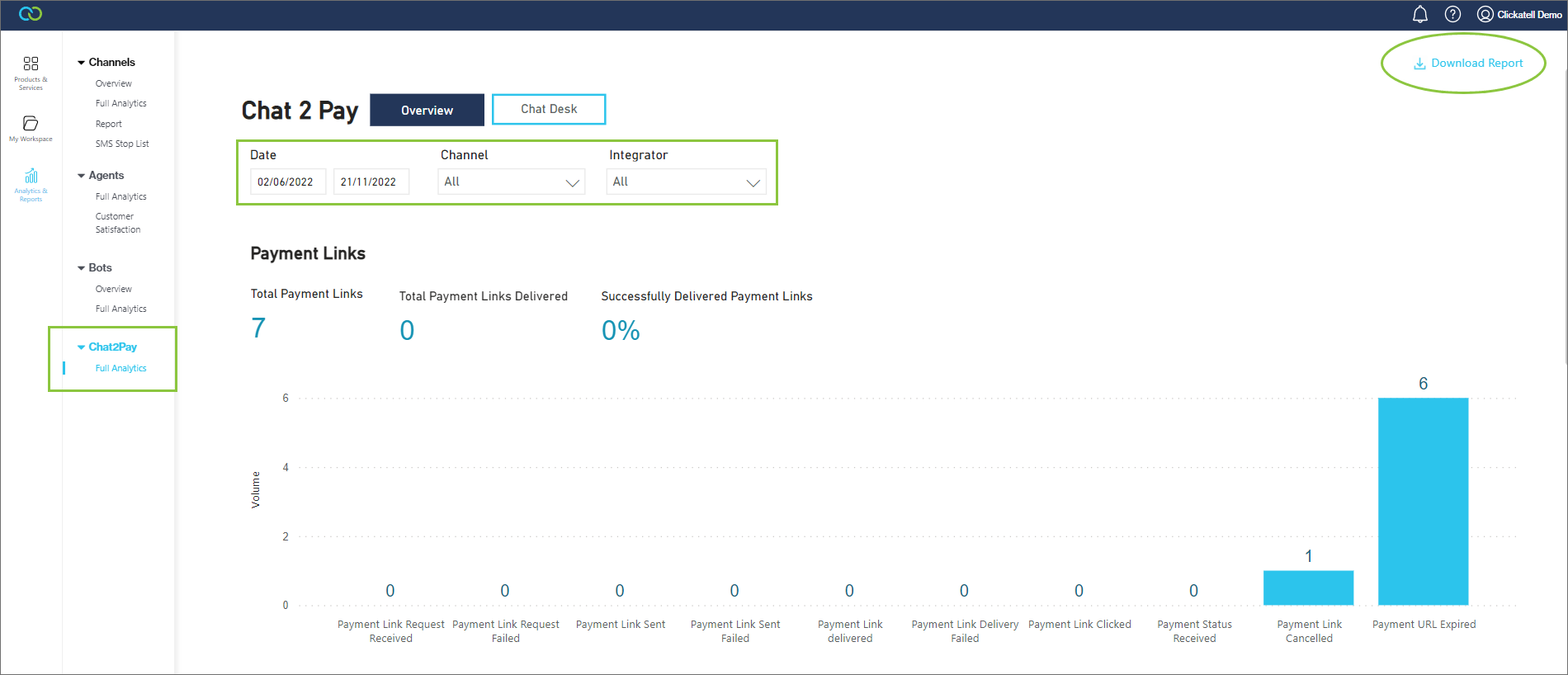Open My Workspace sidebar icon
1568x675 pixels.
[31, 129]
